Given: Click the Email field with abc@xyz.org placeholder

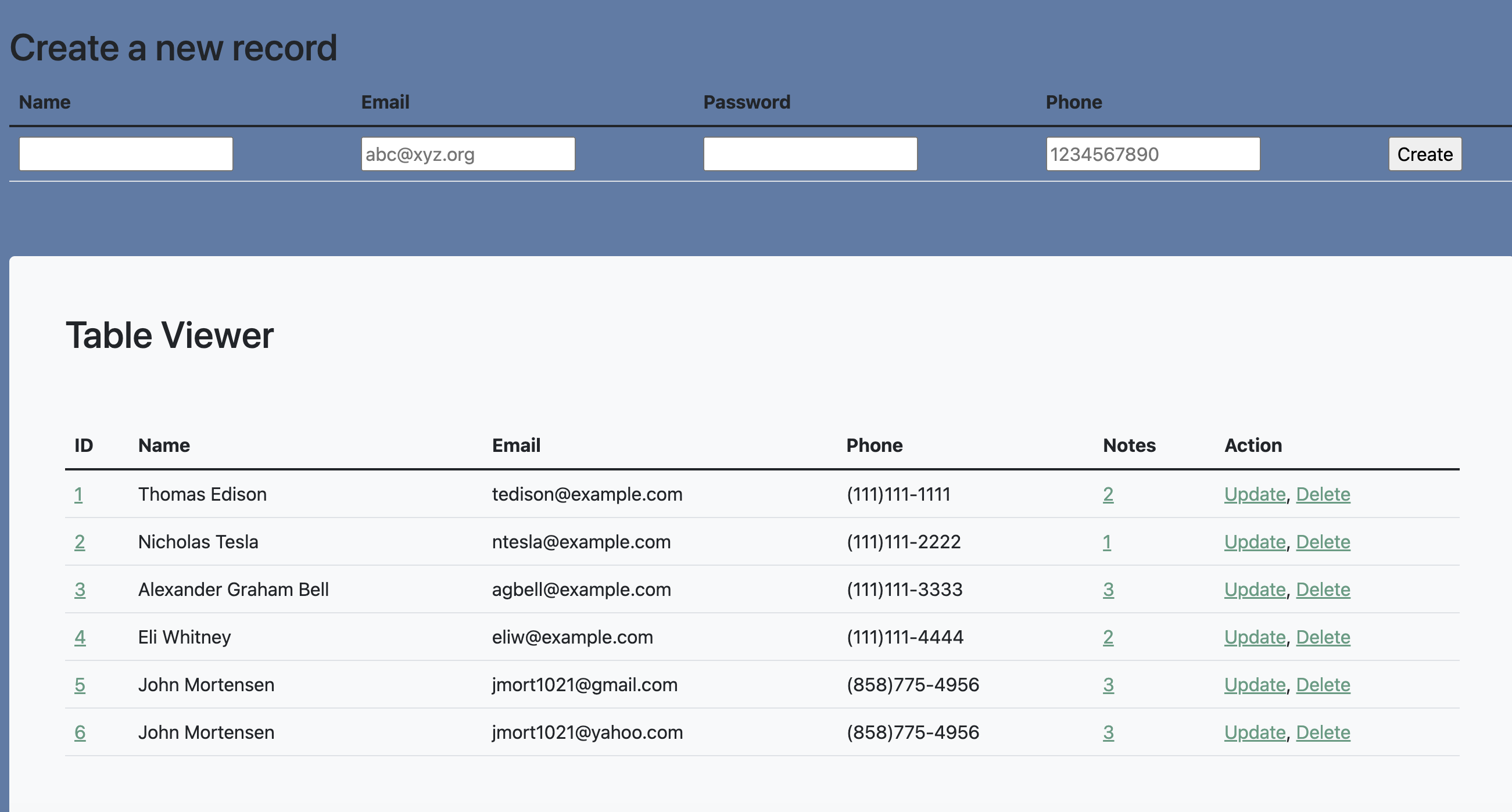Looking at the screenshot, I should pos(468,155).
